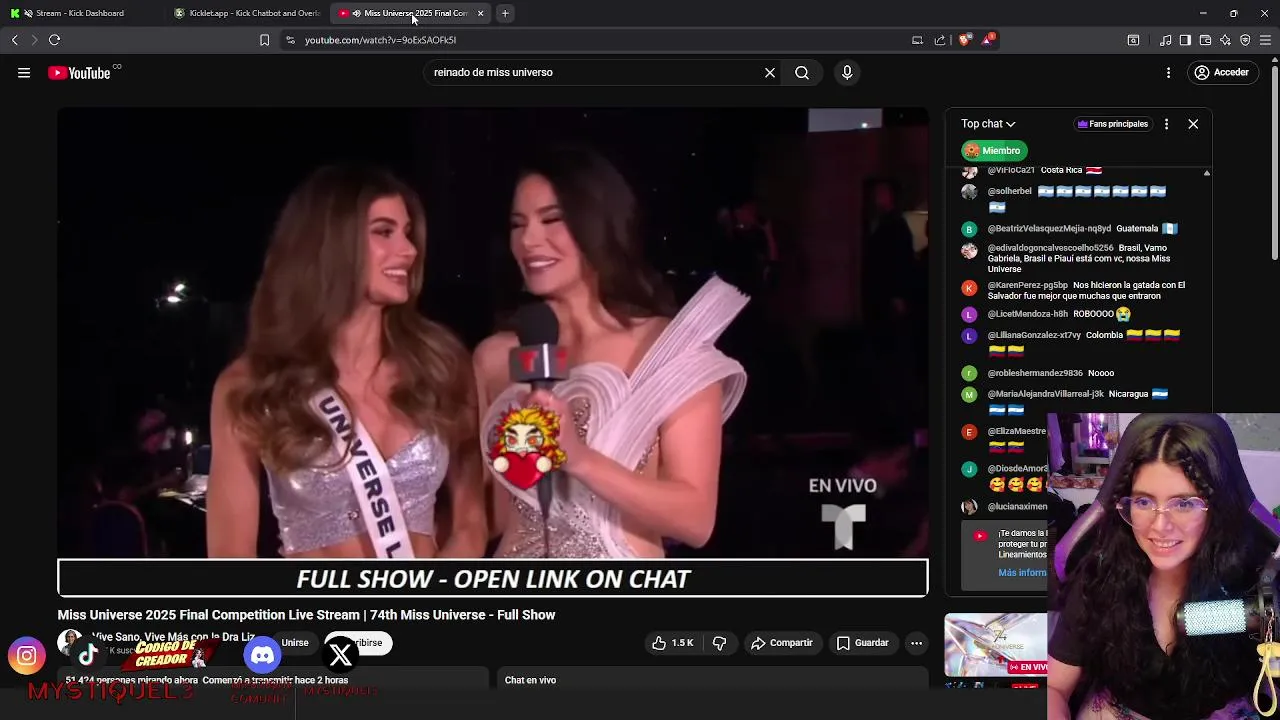The height and width of the screenshot is (720, 1280).
Task: Click the screen cast icon in address bar
Action: pyautogui.click(x=917, y=40)
